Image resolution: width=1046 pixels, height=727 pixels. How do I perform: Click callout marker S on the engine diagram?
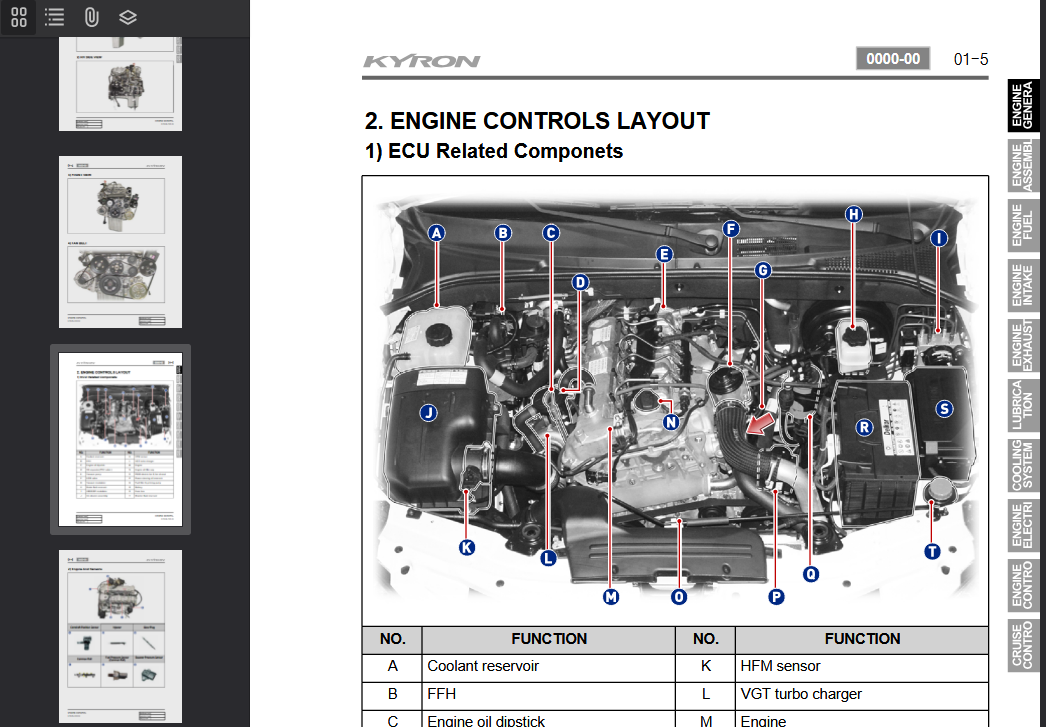click(x=943, y=409)
